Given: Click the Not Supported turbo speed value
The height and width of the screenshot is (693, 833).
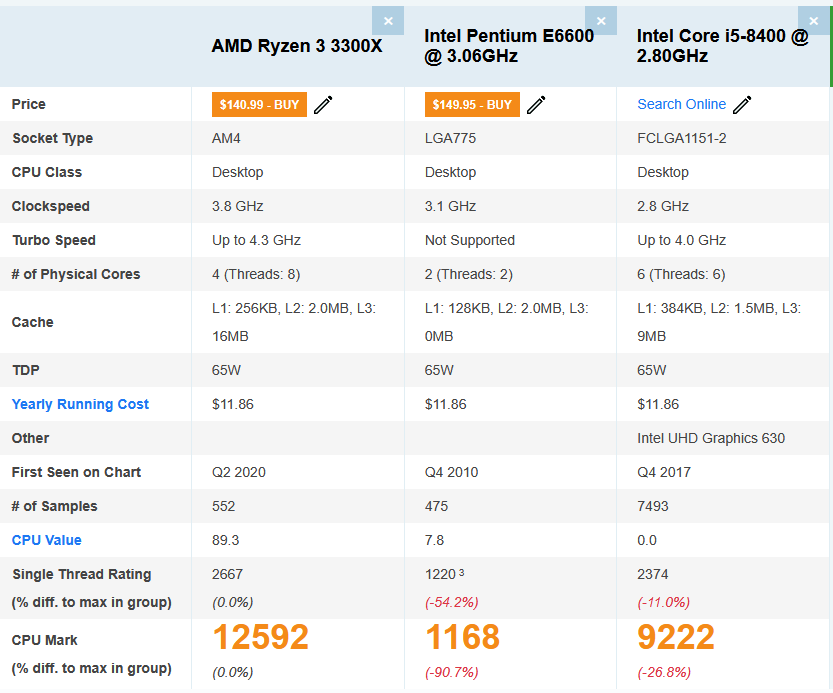Looking at the screenshot, I should click(x=470, y=241).
